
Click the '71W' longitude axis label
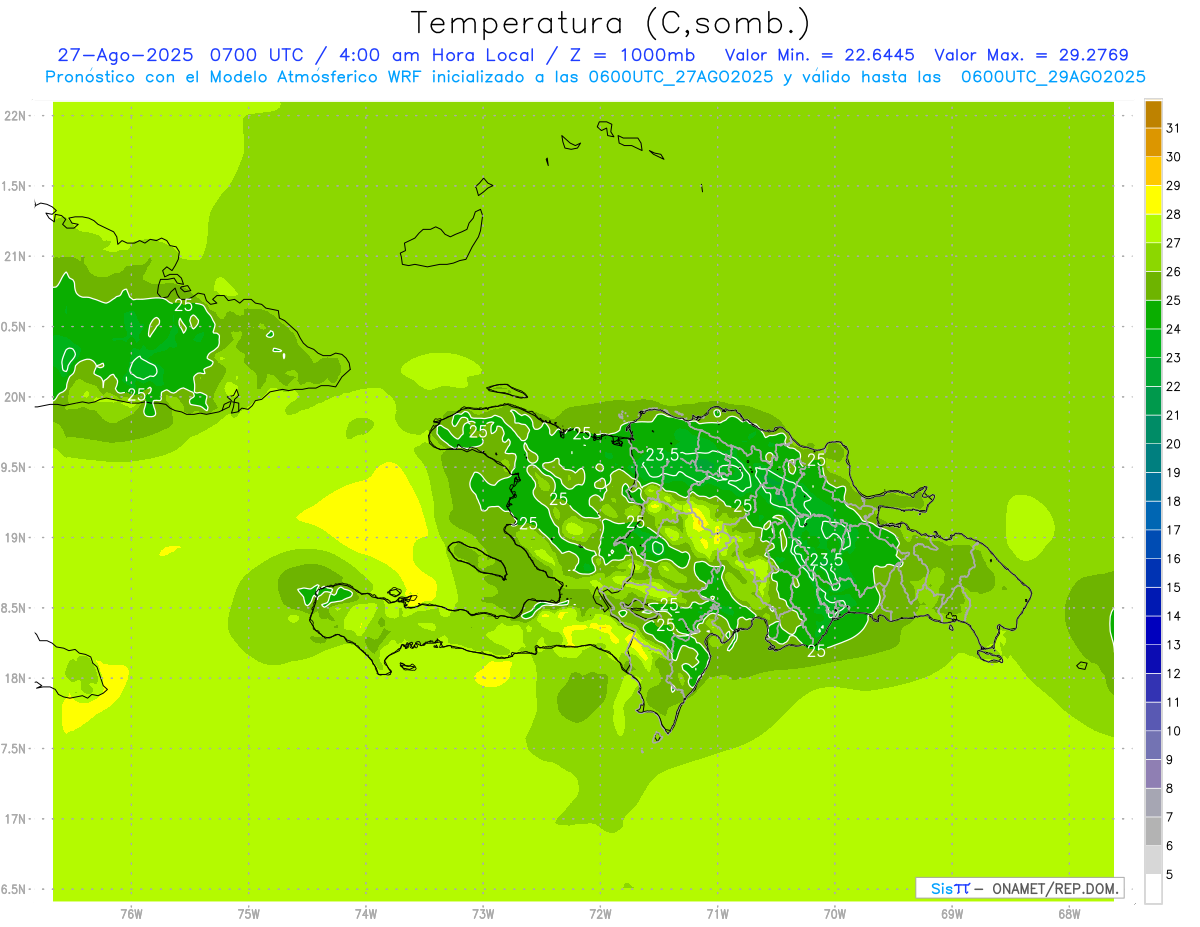click(717, 914)
